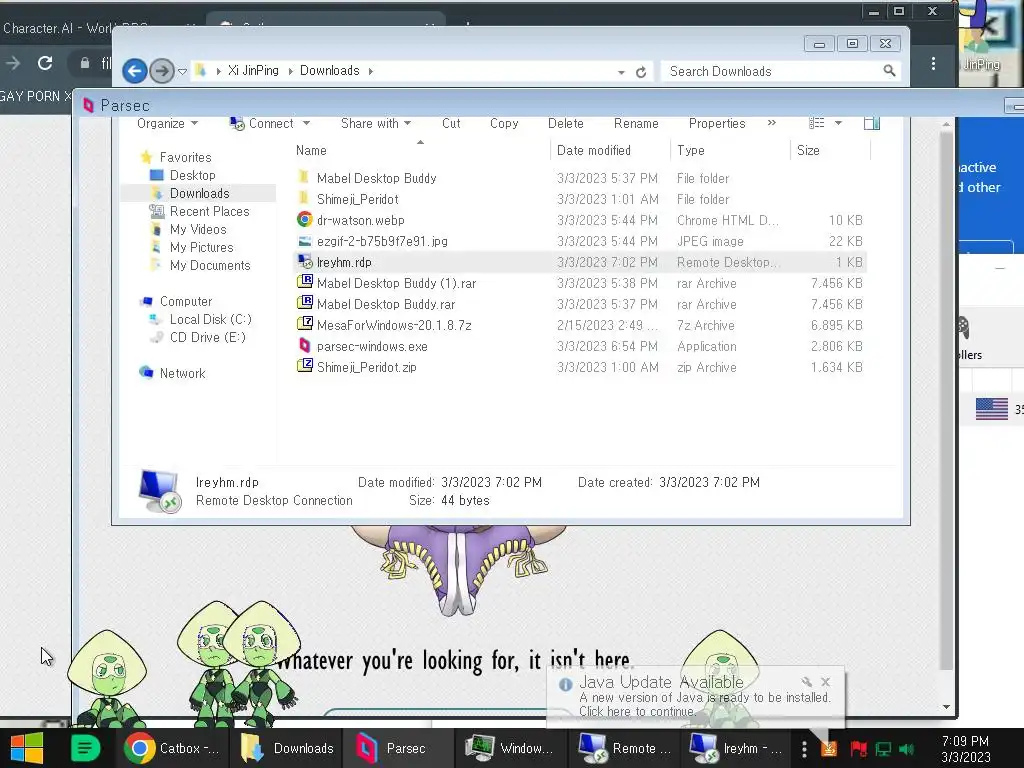
Task: Switch to lreyhm remote taskbar item
Action: [x=738, y=748]
